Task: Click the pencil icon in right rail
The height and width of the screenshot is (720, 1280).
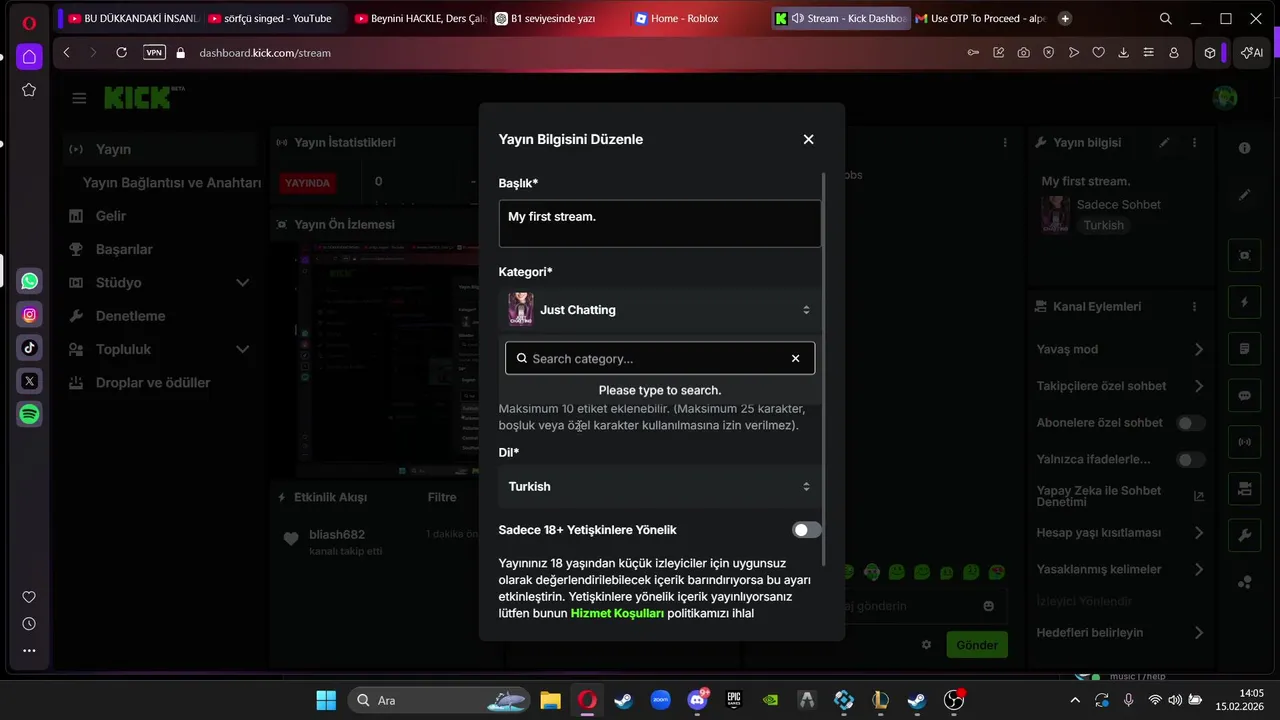Action: [x=1244, y=195]
